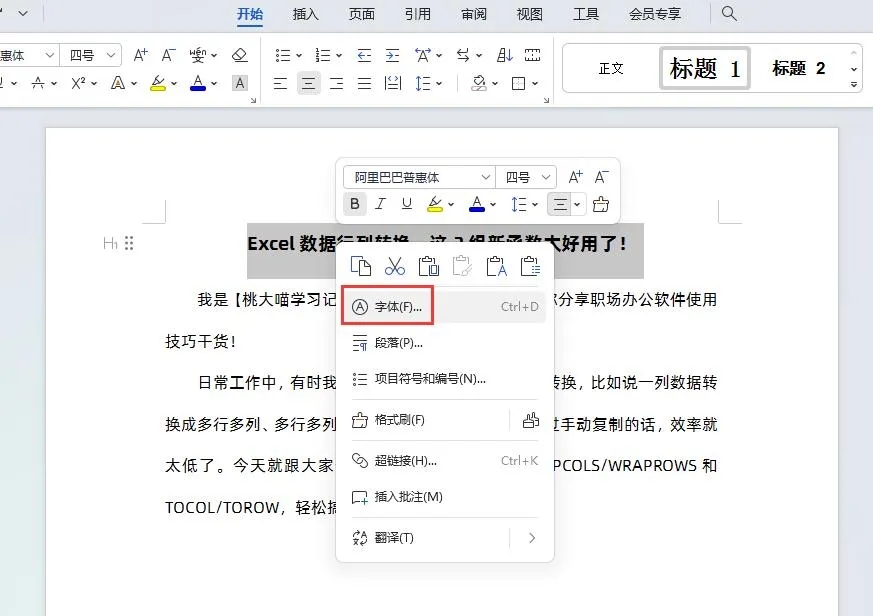Toggle underline in the floating toolbar

[x=407, y=204]
